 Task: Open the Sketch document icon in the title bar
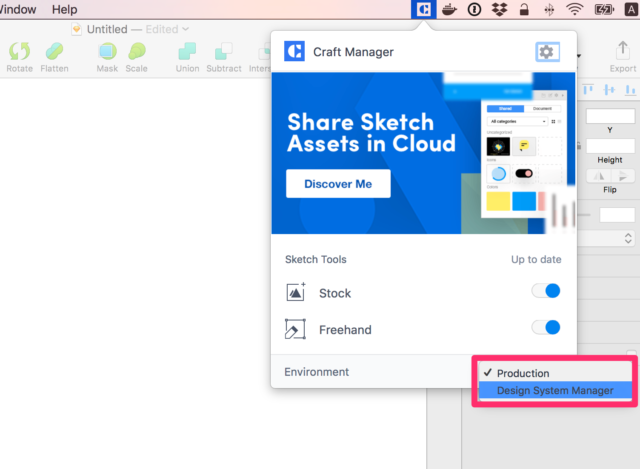point(76,29)
